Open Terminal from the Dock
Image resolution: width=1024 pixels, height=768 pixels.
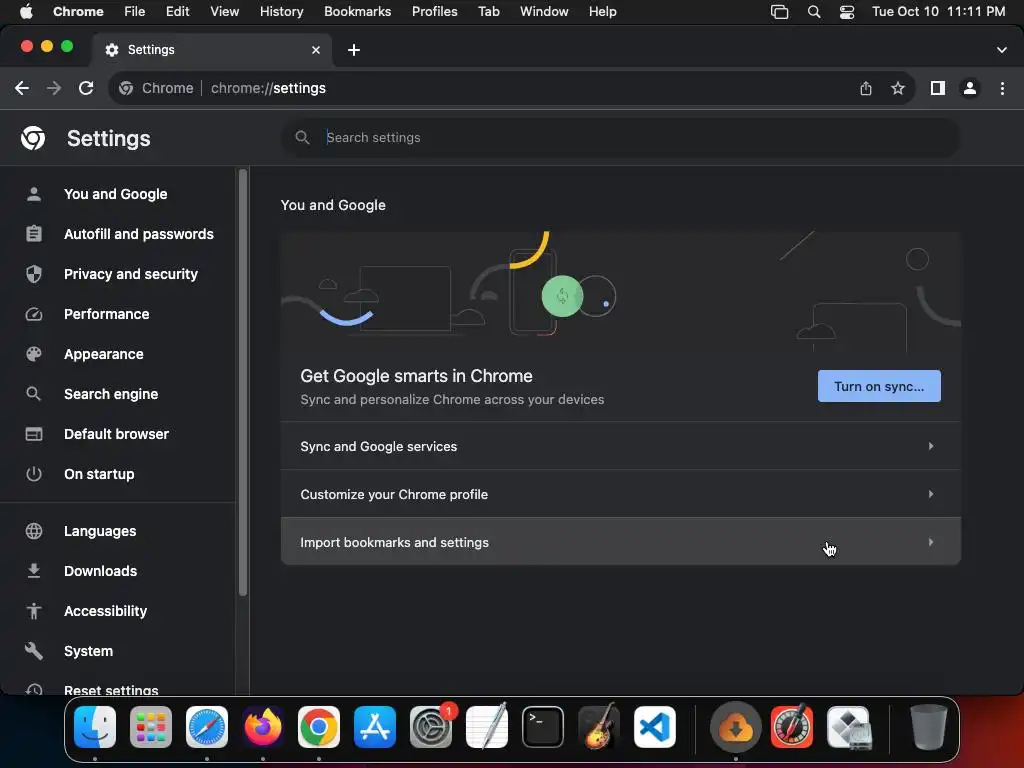[x=543, y=727]
